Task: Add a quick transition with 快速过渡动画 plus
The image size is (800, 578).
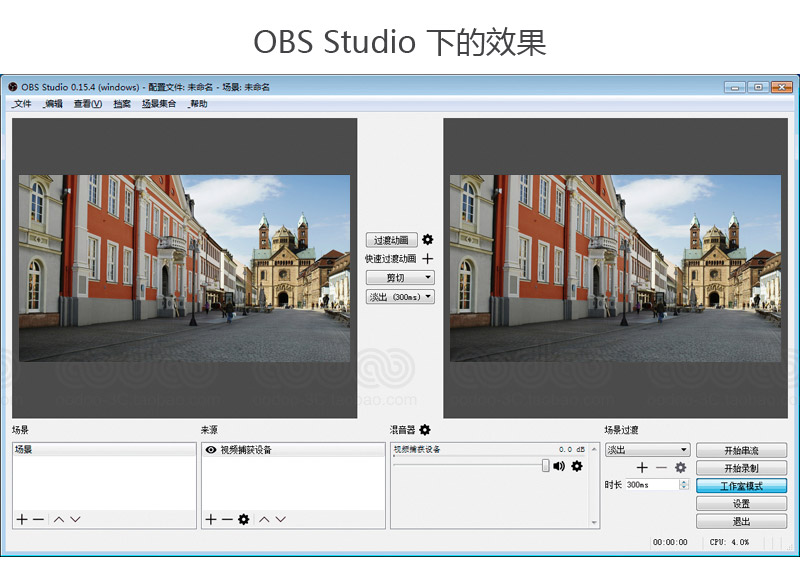Action: click(x=428, y=259)
